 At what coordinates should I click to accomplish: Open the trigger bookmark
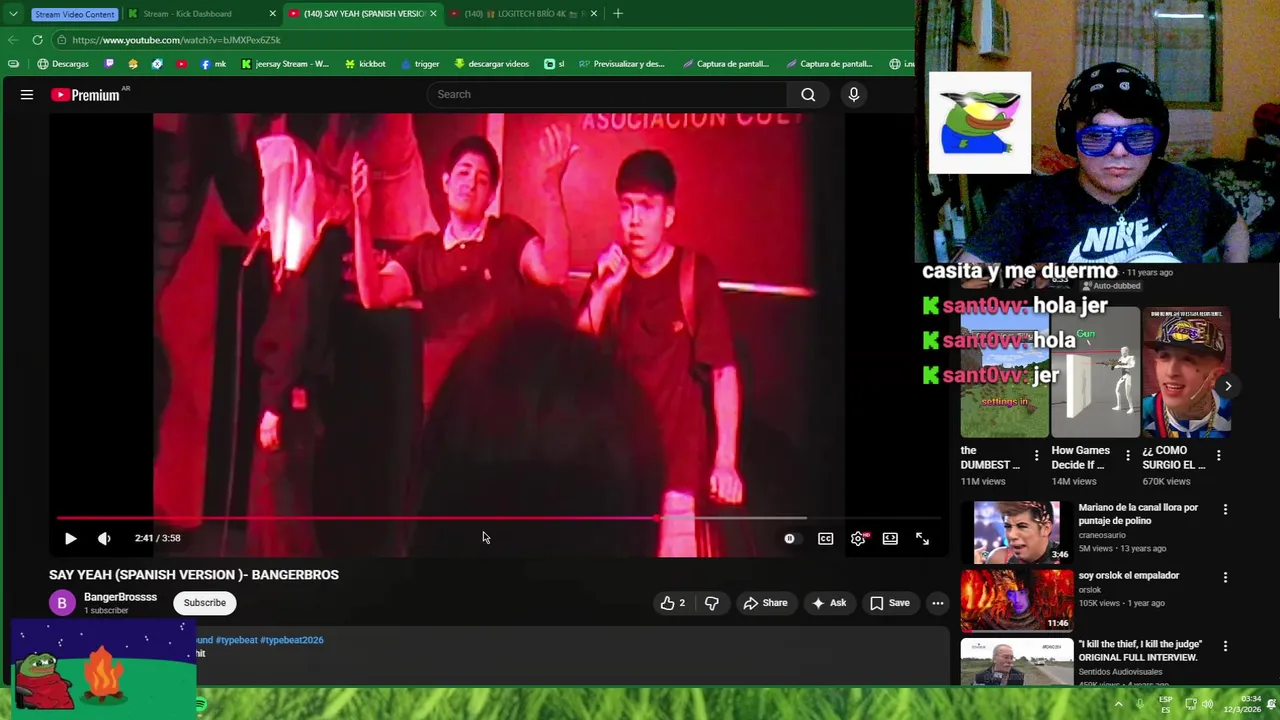click(420, 64)
